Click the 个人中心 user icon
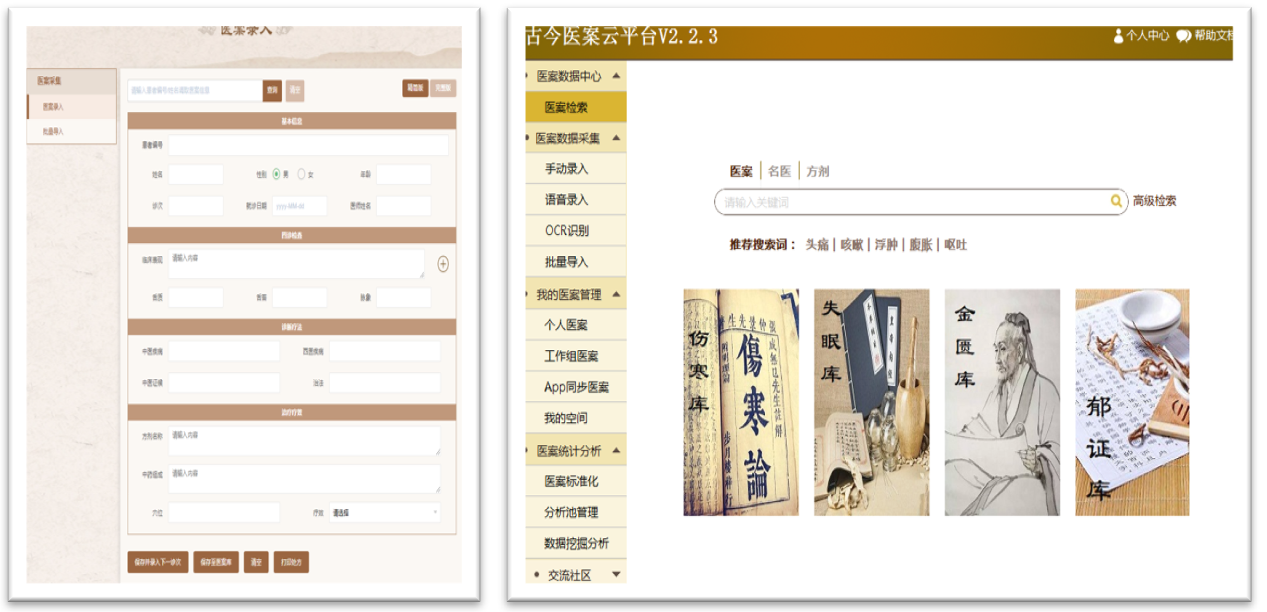This screenshot has height=612, width=1267. point(1118,36)
